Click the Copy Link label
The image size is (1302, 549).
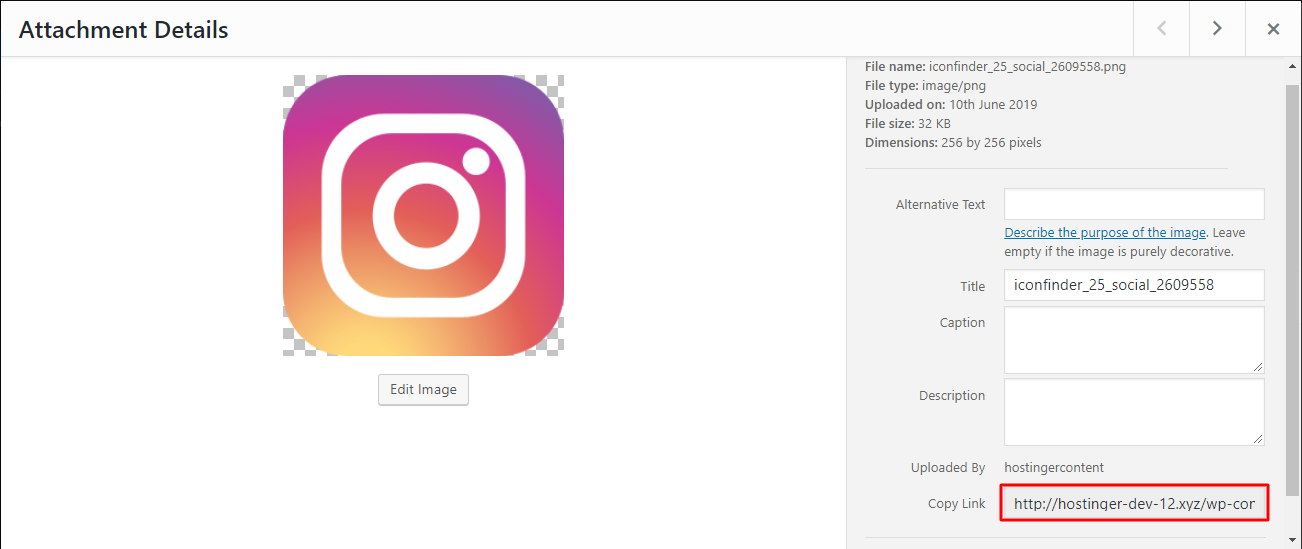click(956, 504)
